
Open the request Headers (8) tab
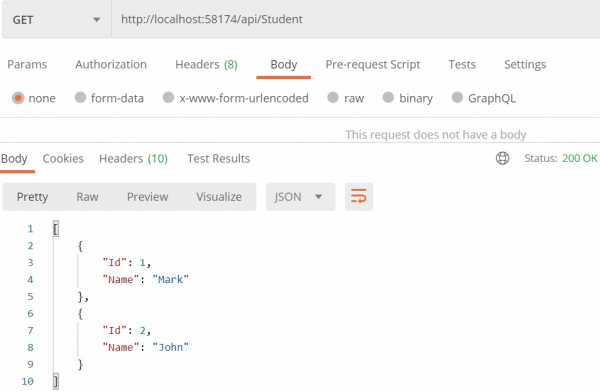206,64
